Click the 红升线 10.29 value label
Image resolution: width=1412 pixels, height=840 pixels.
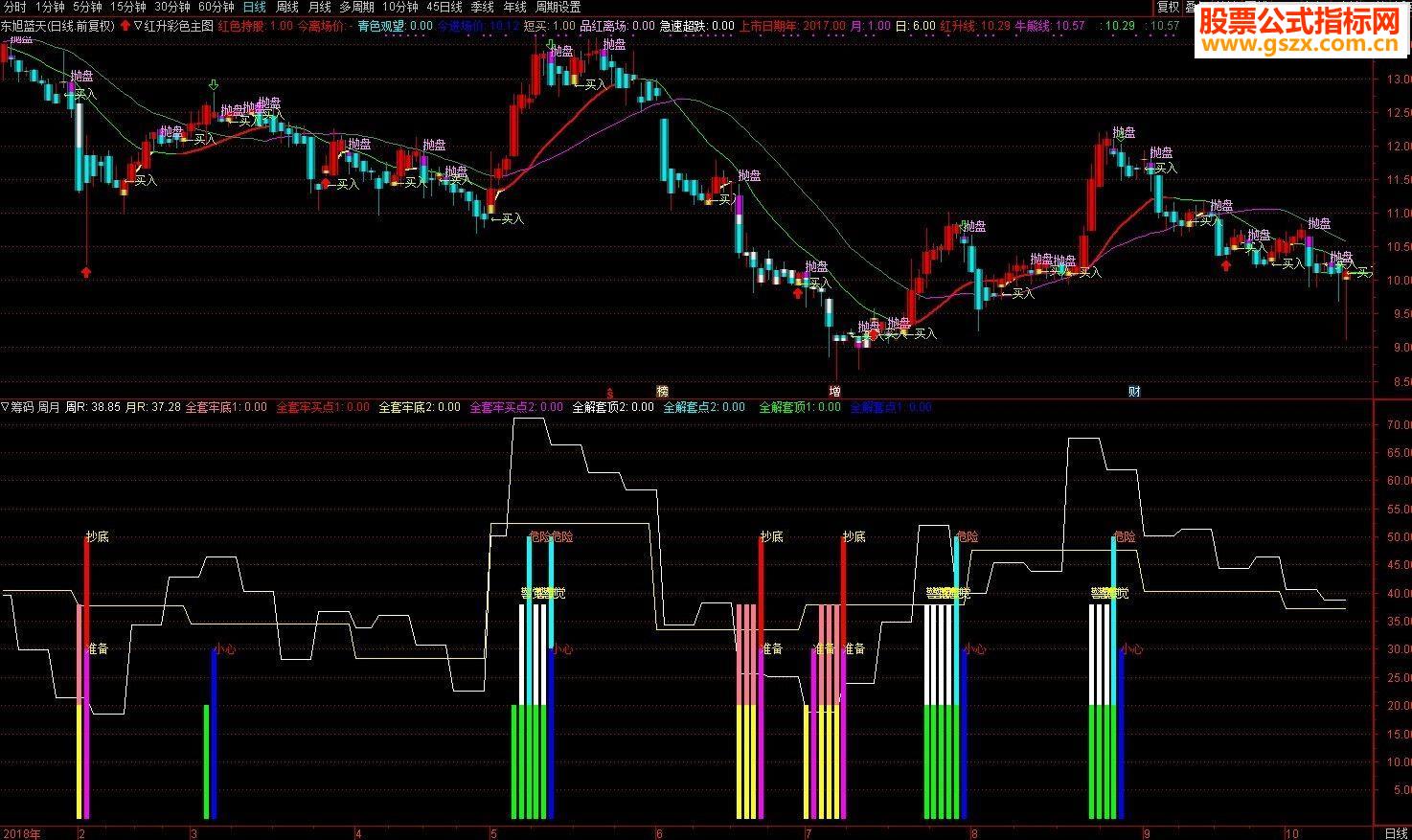[974, 26]
